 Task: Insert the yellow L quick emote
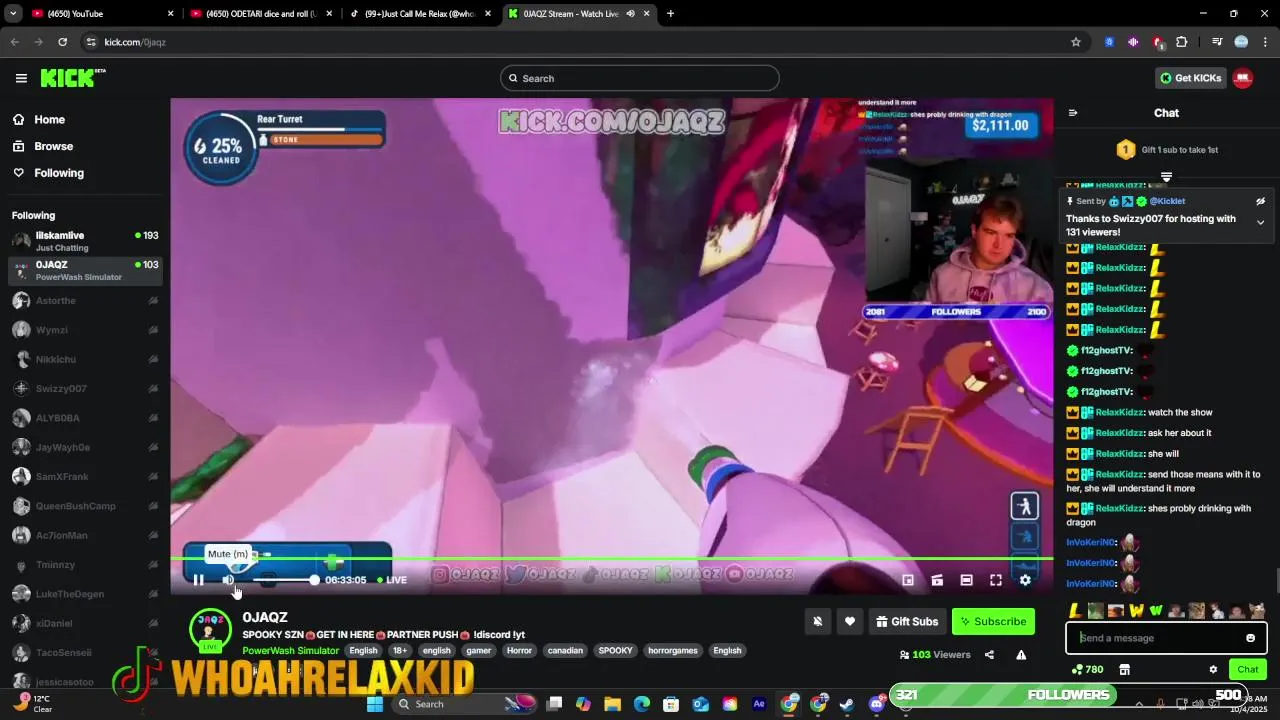pyautogui.click(x=1075, y=611)
